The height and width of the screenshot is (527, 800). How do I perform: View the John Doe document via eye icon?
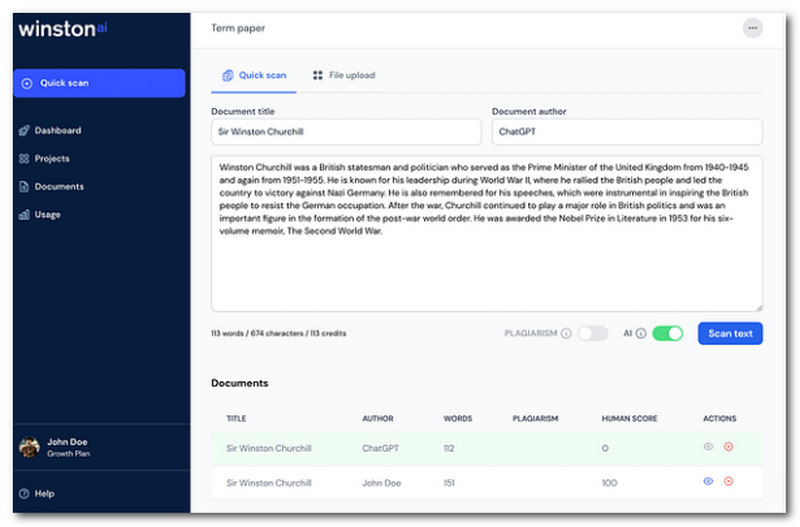click(x=708, y=481)
